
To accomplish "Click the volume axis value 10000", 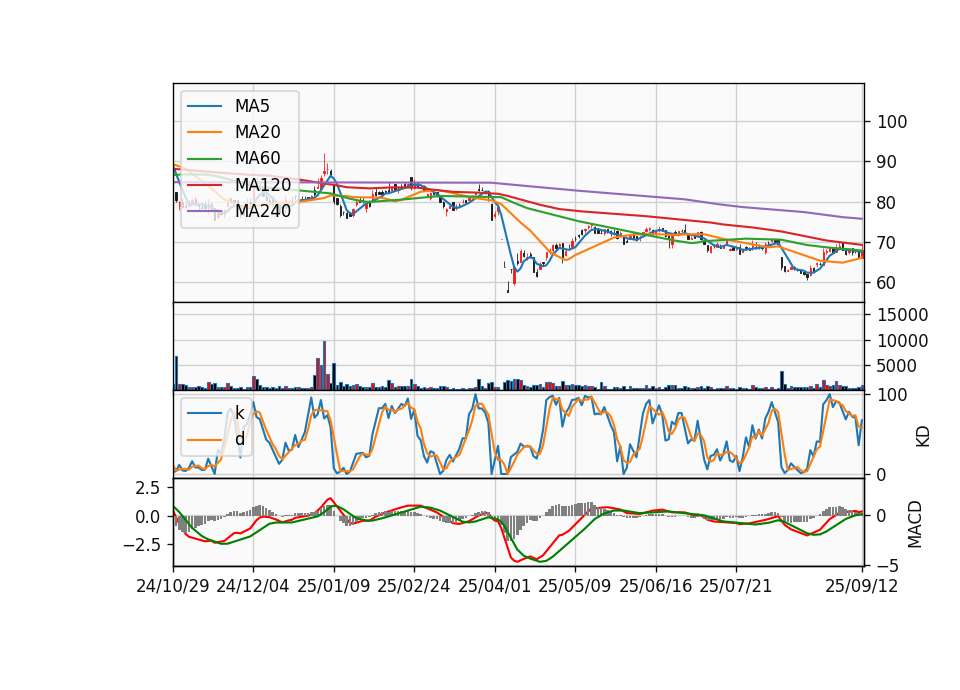I will click(903, 340).
